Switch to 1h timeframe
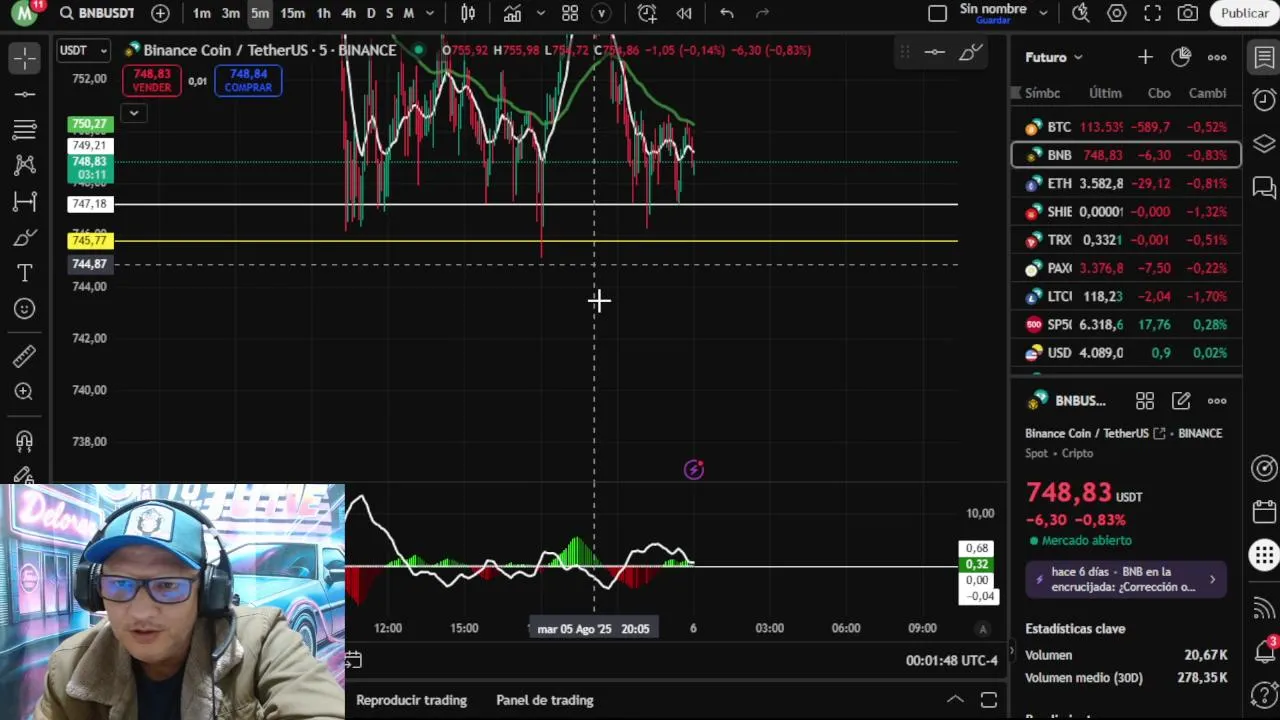Screen dimensions: 1280x720 coord(323,13)
